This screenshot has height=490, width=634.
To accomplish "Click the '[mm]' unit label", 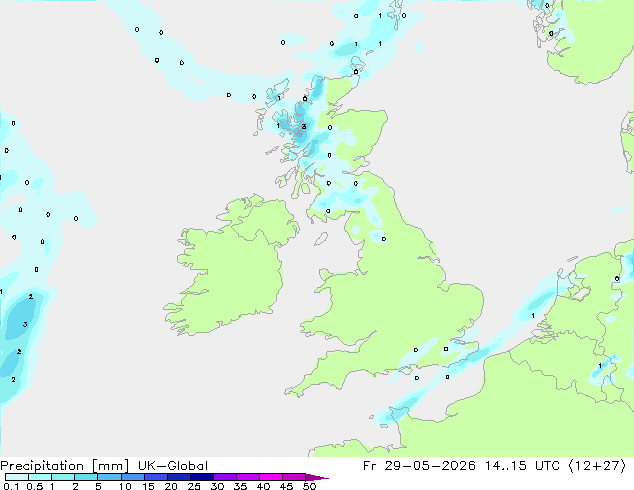I will coord(111,466).
